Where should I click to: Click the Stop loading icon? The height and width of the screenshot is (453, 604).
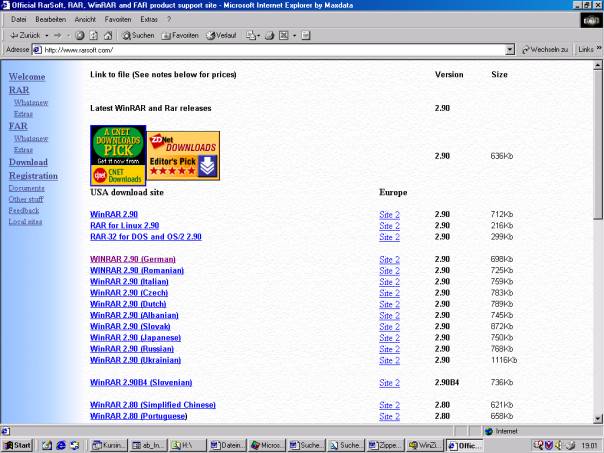pyautogui.click(x=80, y=35)
